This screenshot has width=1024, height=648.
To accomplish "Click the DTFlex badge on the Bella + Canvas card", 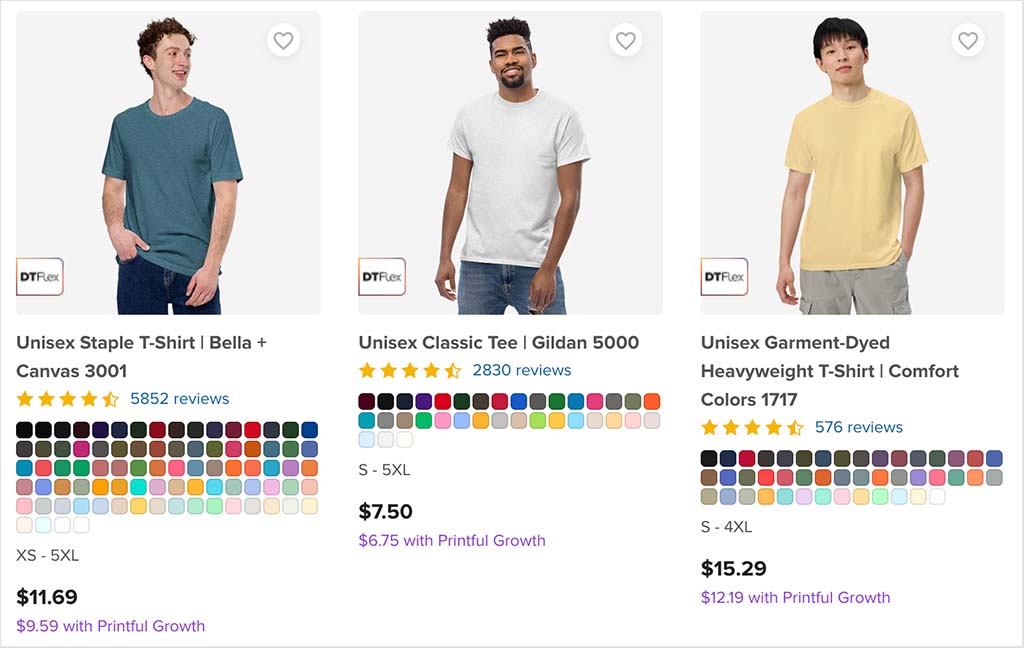I will pos(40,277).
